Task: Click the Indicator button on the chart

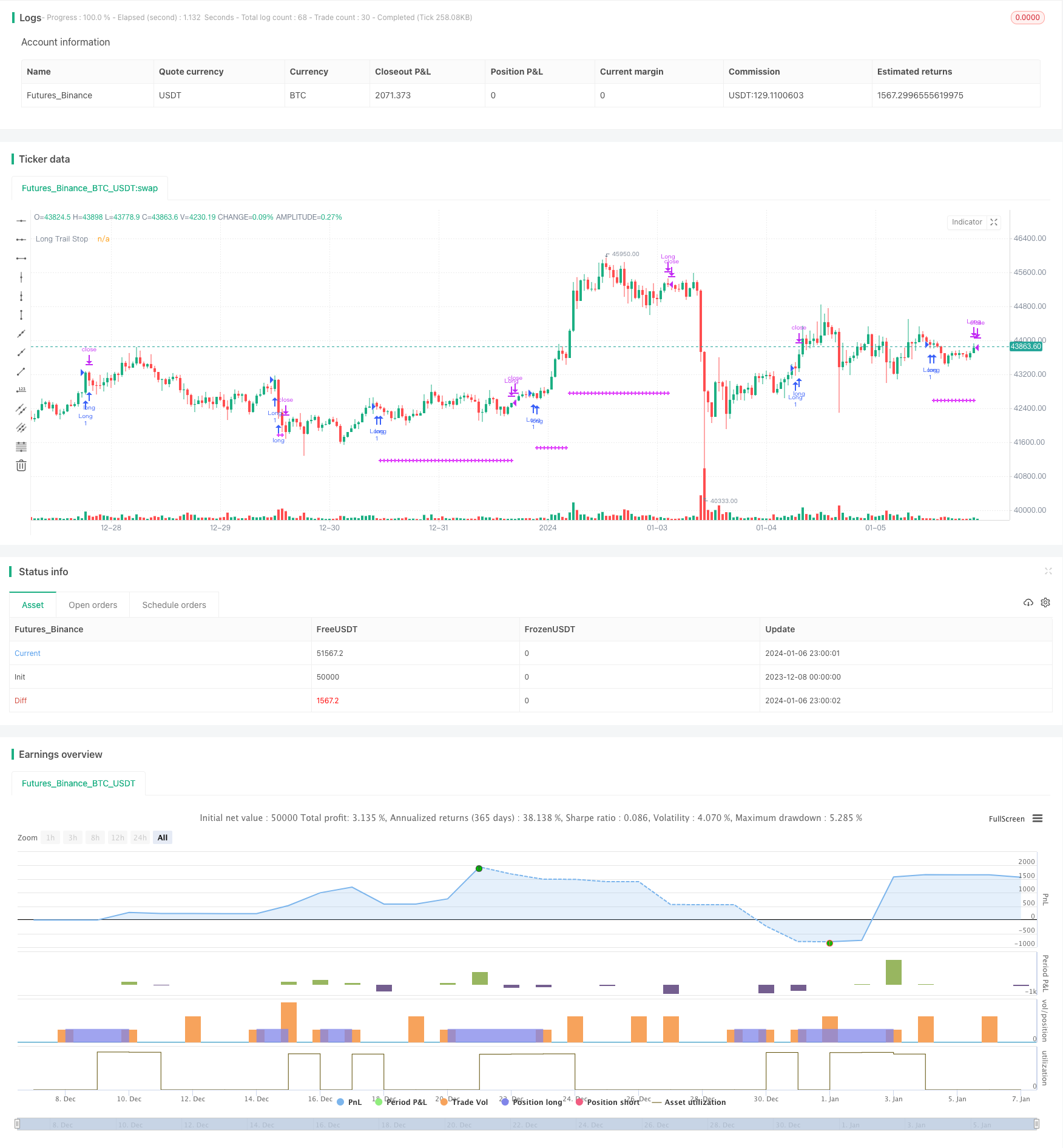Action: point(967,222)
